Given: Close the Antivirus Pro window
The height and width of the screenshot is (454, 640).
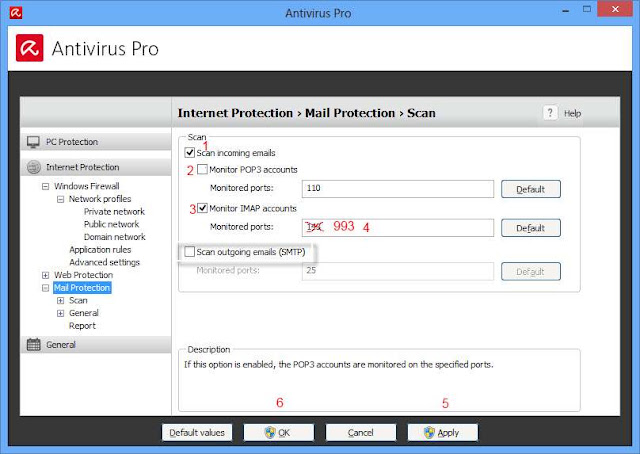Looking at the screenshot, I should pos(615,9).
